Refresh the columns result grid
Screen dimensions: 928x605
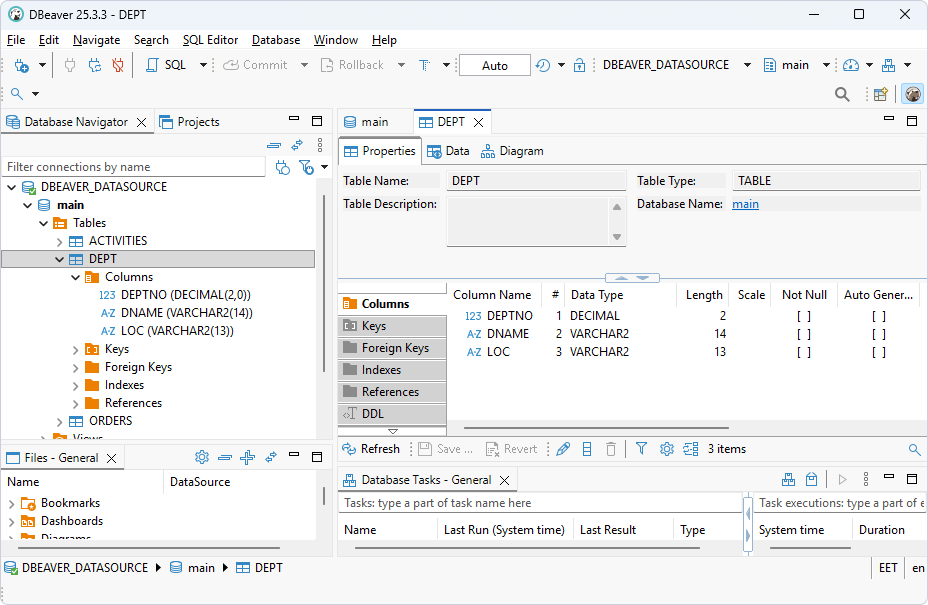(x=372, y=449)
